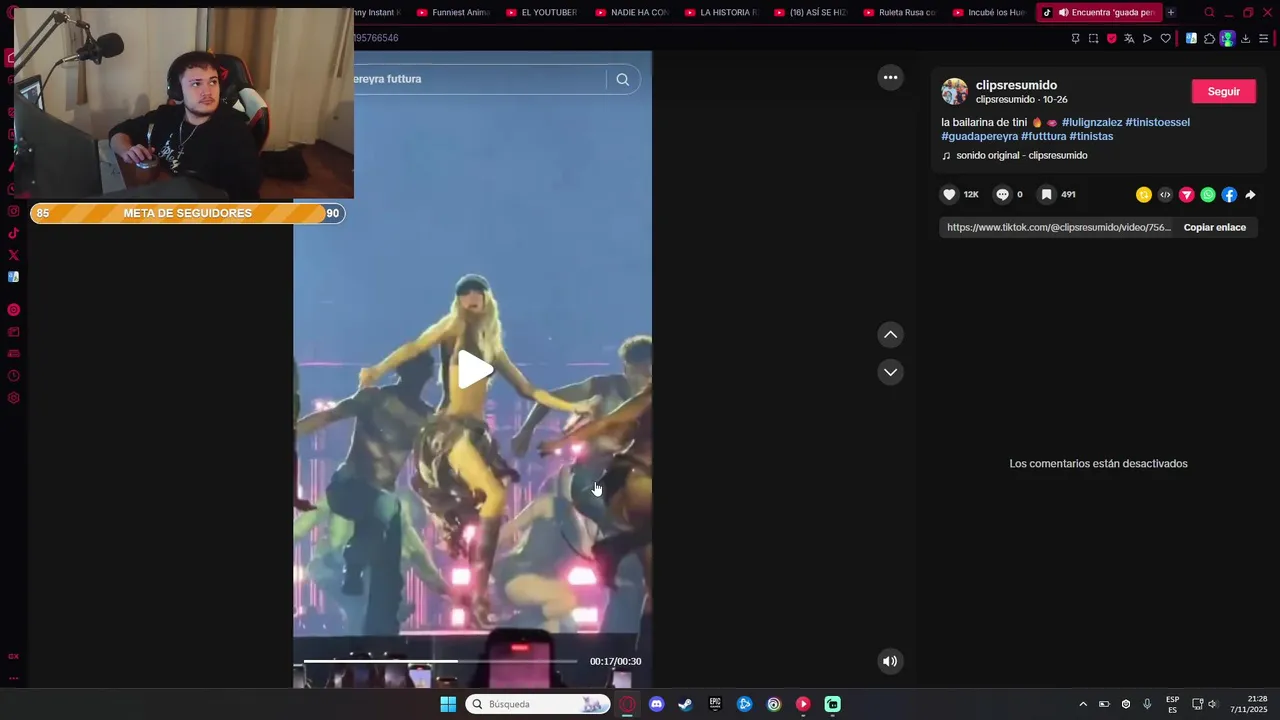Save the video with the bookmark icon
Viewport: 1280px width, 720px height.
[1046, 195]
